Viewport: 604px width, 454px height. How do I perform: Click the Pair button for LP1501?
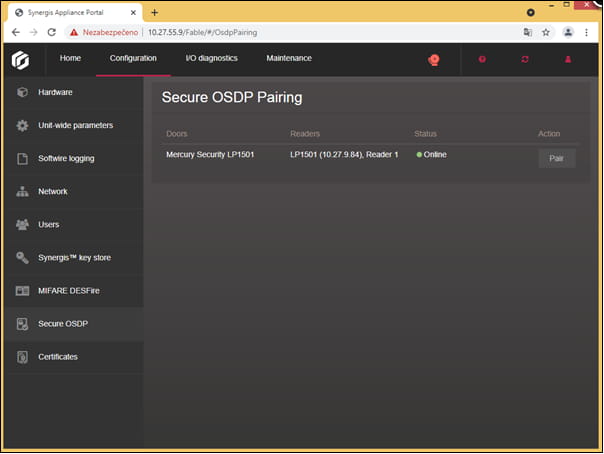(x=557, y=158)
